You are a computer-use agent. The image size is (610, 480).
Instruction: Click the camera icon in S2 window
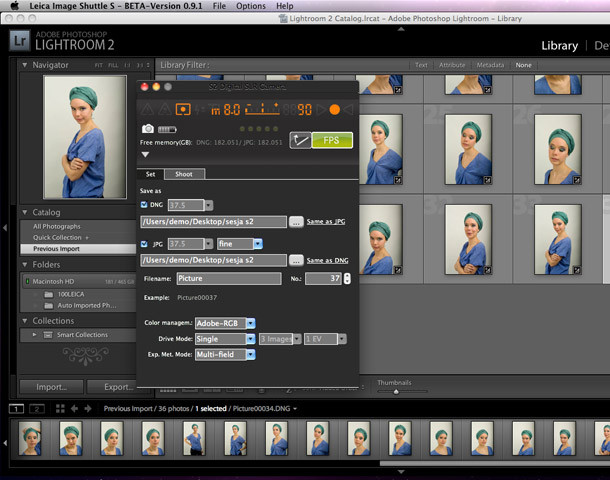coord(148,129)
